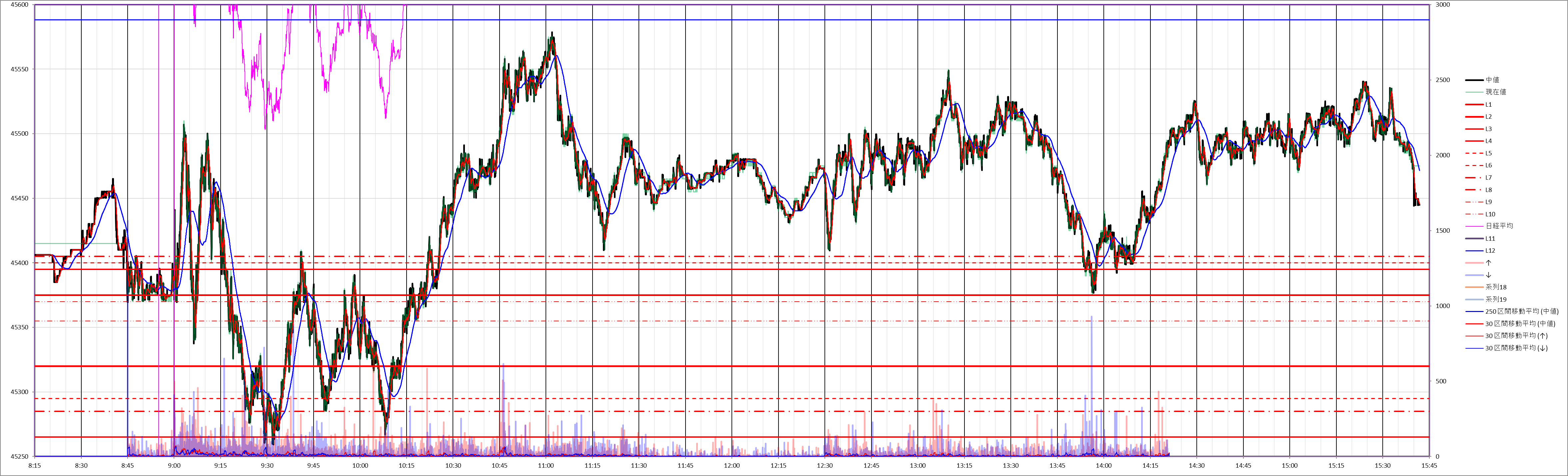The image size is (1568, 476).
Task: Select the 現在値 legend entry
Action: [1496, 92]
